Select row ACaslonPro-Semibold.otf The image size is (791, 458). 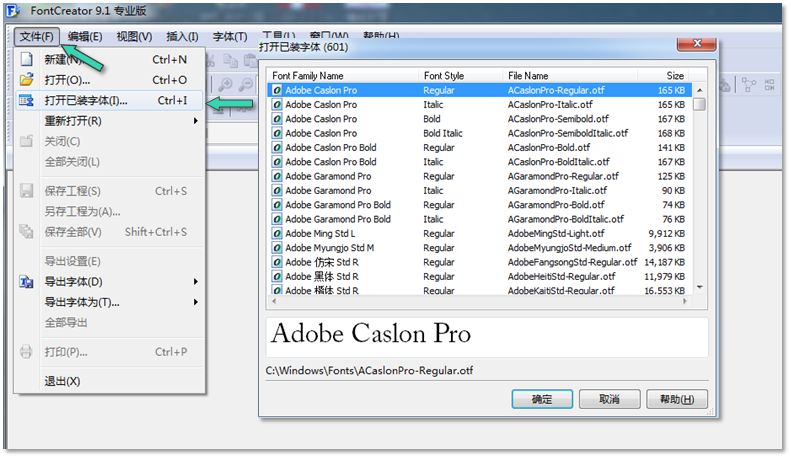pos(479,119)
